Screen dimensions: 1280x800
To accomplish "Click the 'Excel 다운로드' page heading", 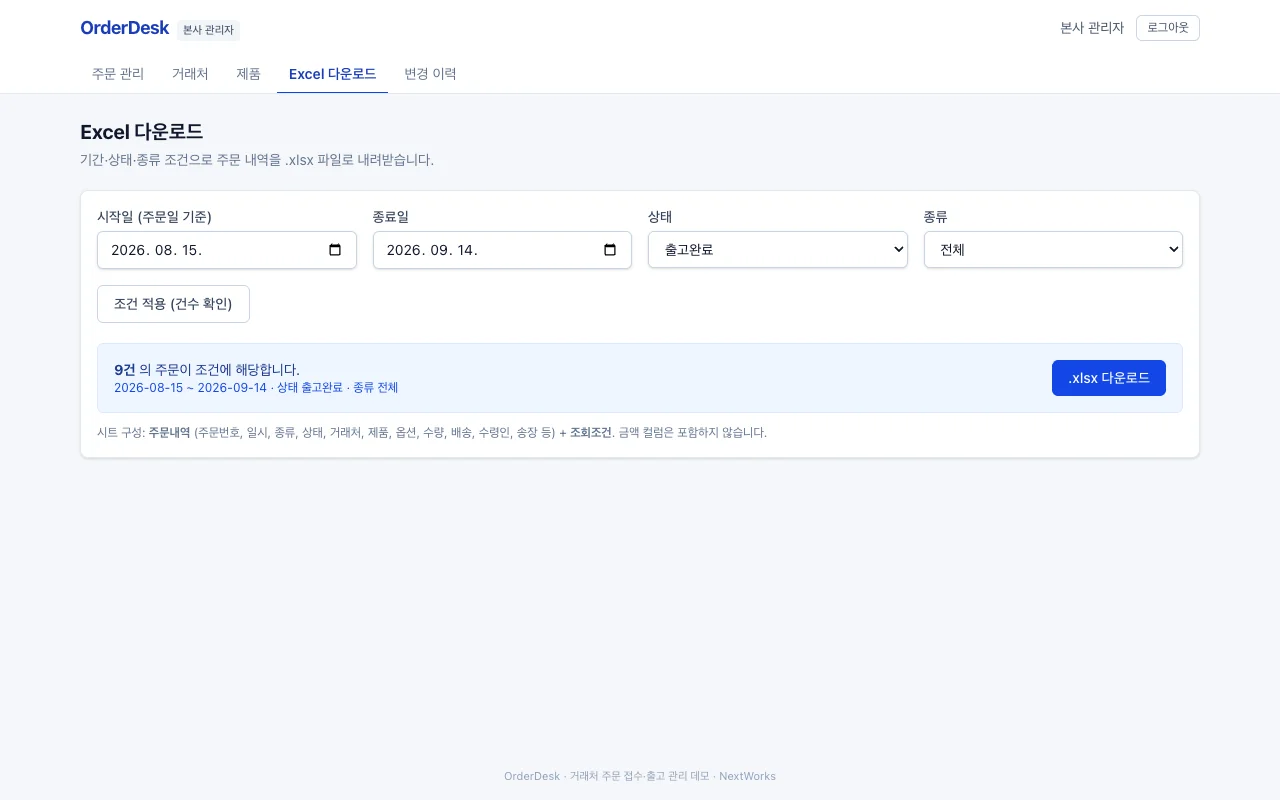I will coord(141,132).
